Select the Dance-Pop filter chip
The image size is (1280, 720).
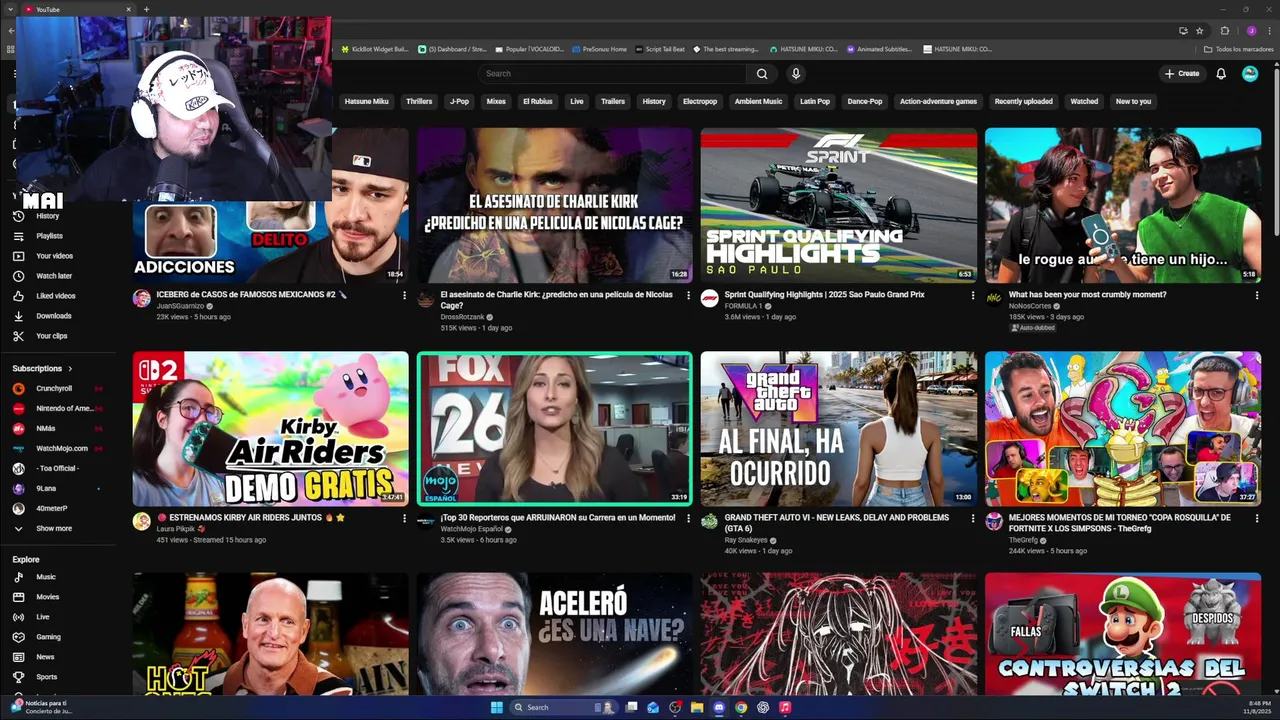coord(865,101)
